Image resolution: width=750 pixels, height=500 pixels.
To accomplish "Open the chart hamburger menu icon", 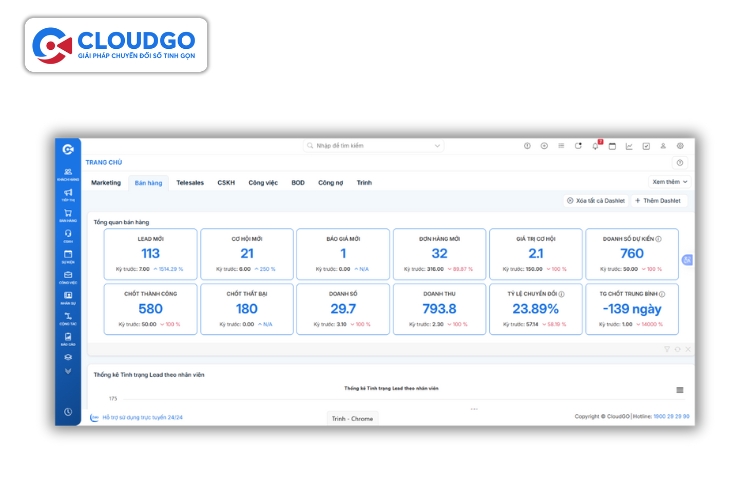I will pyautogui.click(x=680, y=390).
